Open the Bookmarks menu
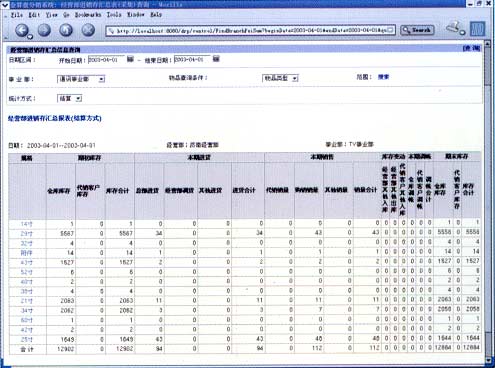Viewport: 495px width, 368px height. (88, 15)
